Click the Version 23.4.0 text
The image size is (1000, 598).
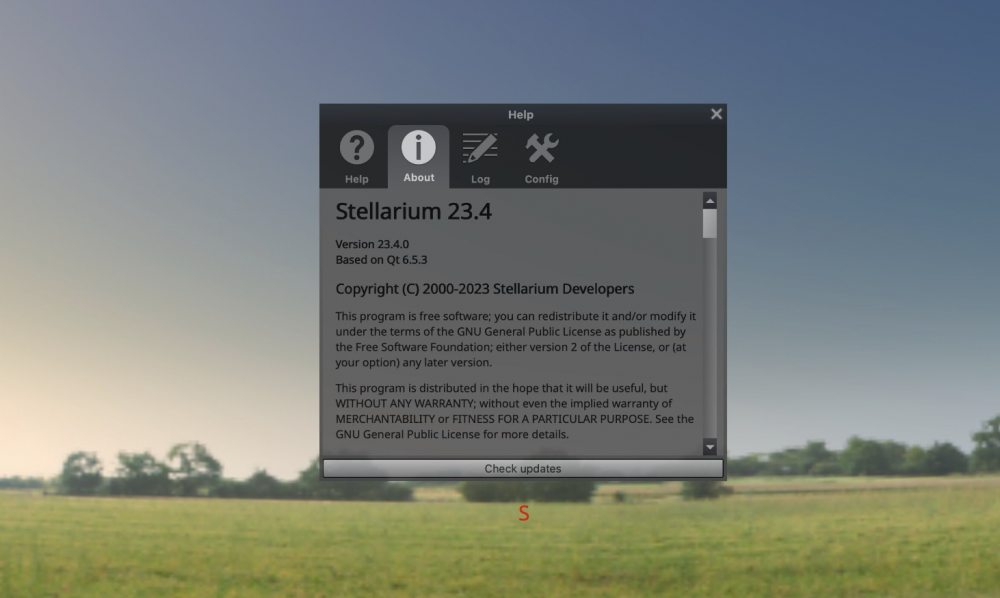tap(372, 244)
